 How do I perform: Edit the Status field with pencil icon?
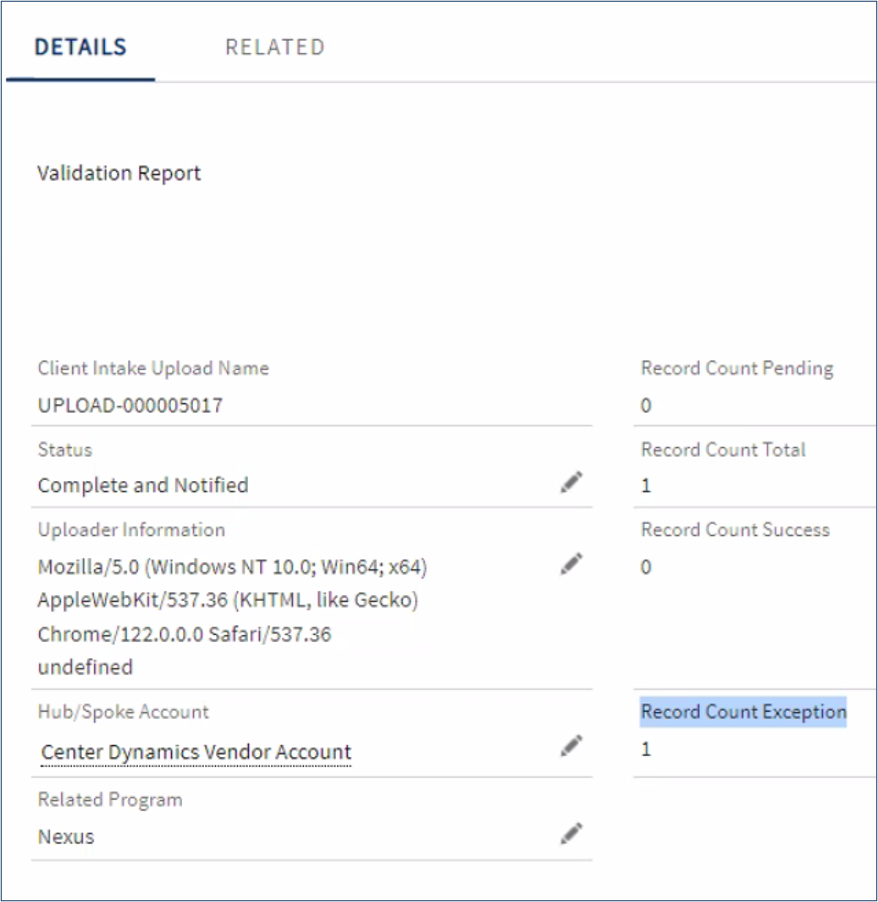point(570,483)
